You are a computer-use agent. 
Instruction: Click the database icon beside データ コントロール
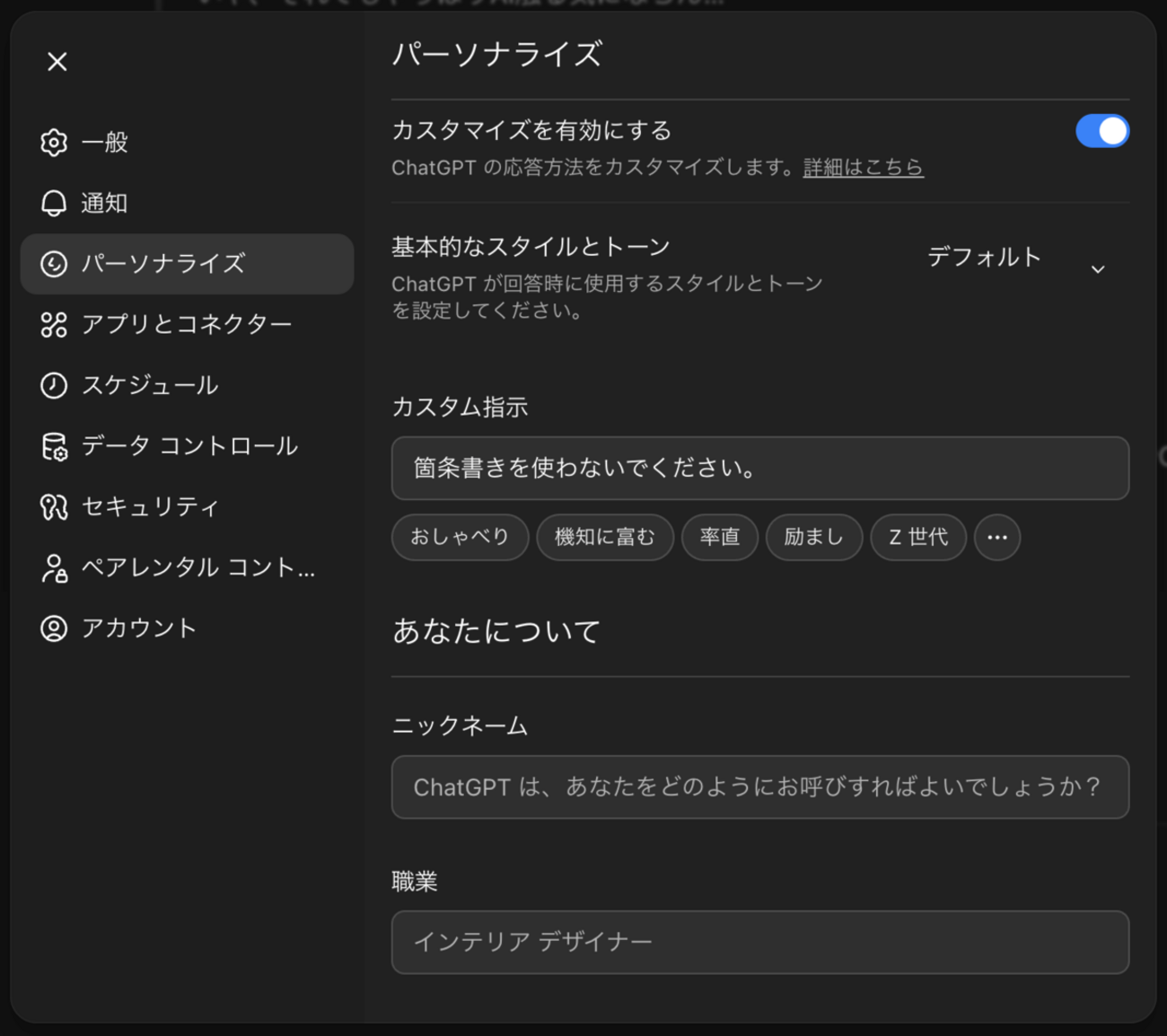(54, 446)
